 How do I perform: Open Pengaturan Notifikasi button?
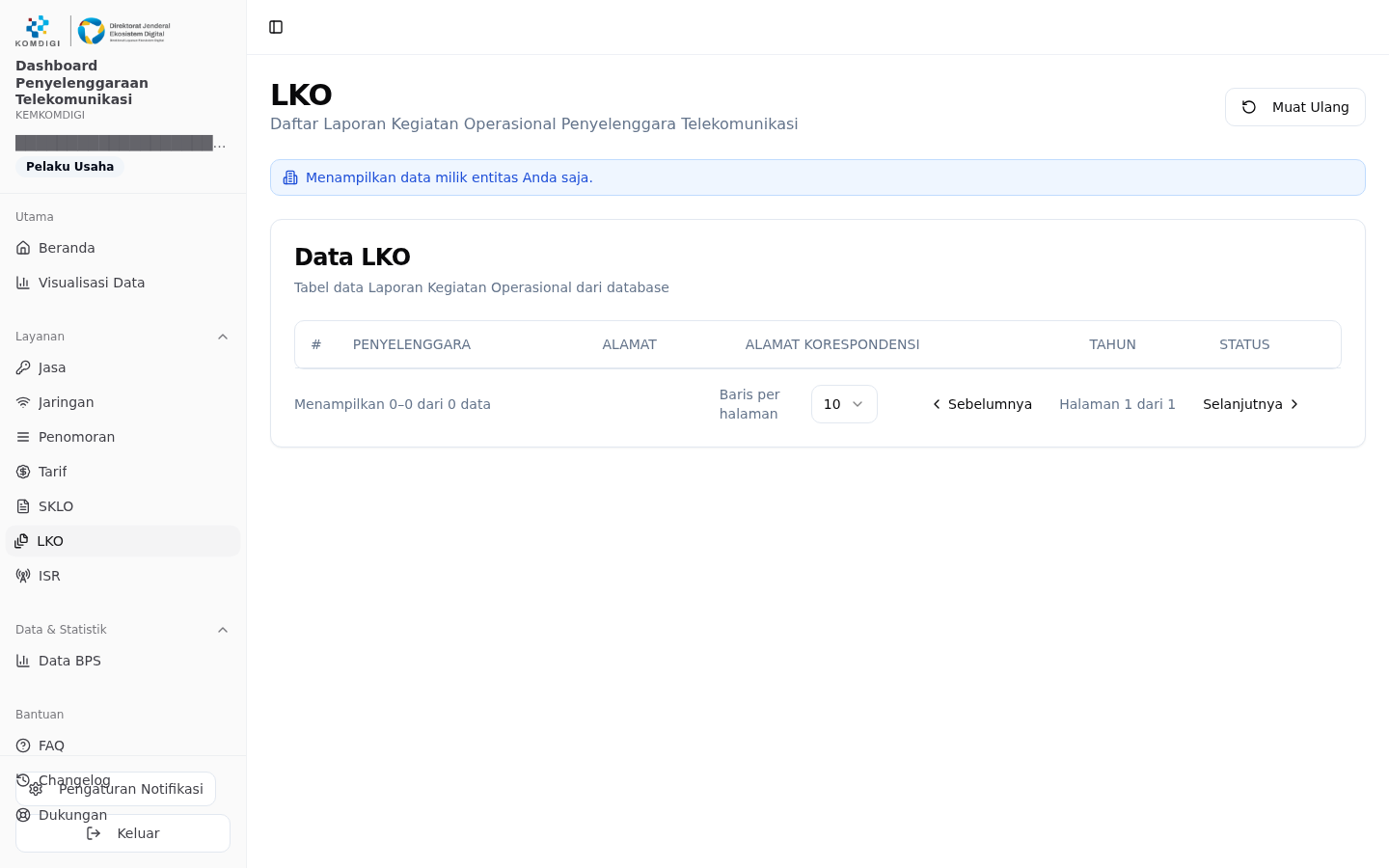point(116,789)
